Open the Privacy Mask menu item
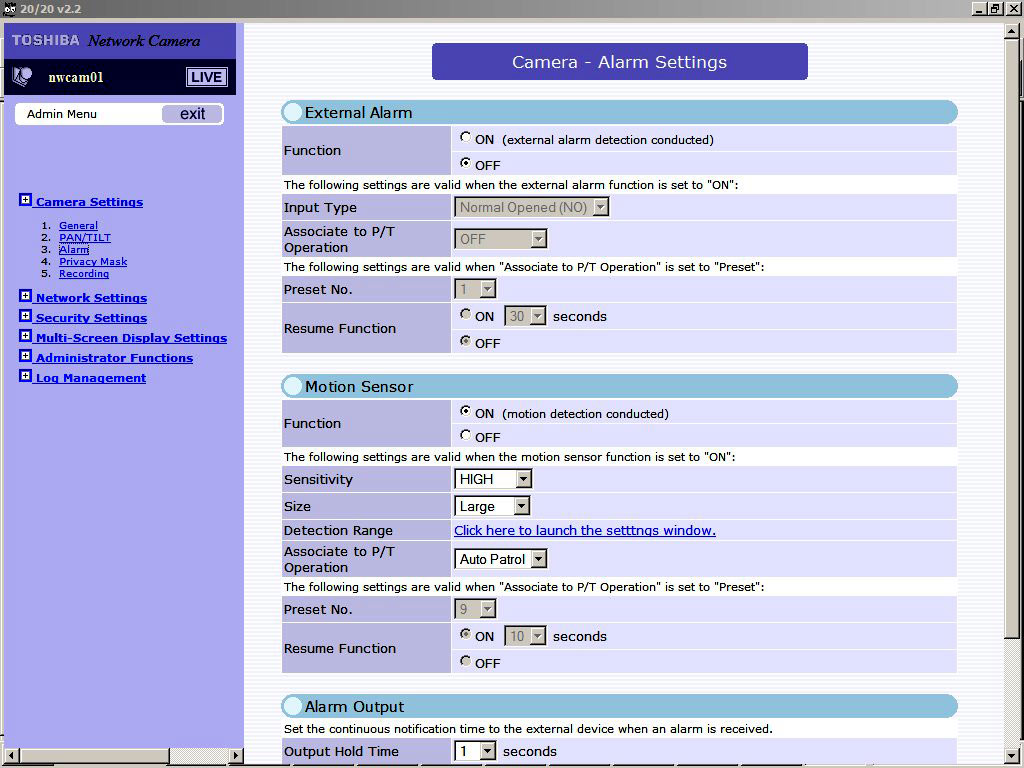This screenshot has width=1024, height=768. tap(93, 262)
